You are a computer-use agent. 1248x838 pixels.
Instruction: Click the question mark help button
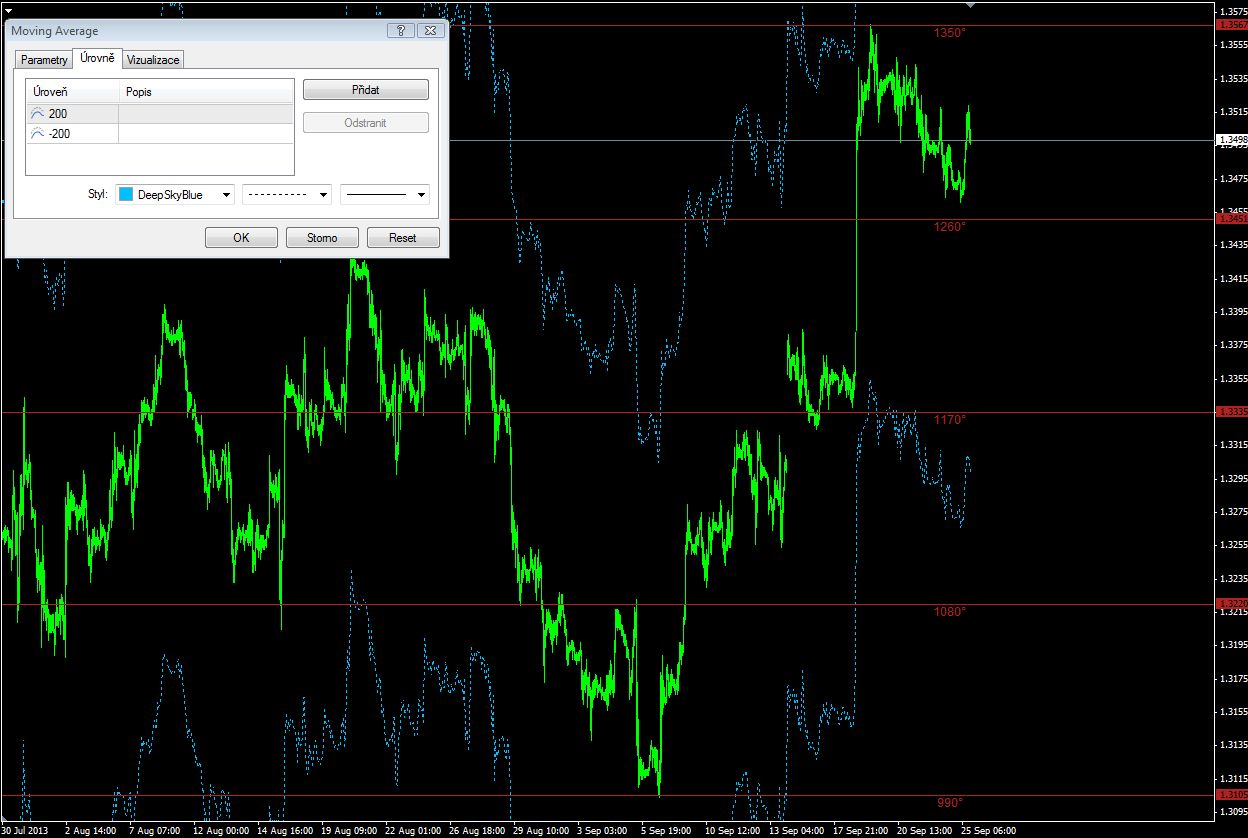[400, 31]
